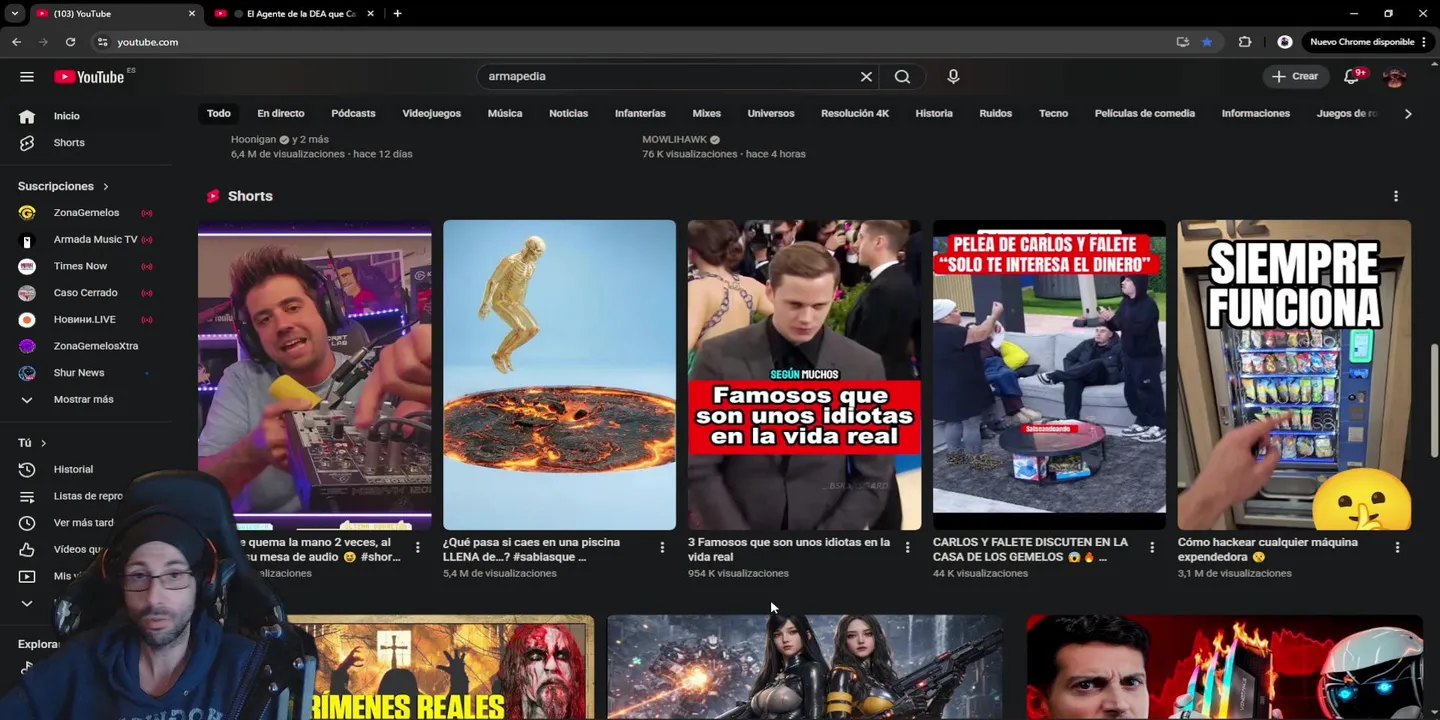Open Listas de reproducción in the sidebar

coord(86,496)
